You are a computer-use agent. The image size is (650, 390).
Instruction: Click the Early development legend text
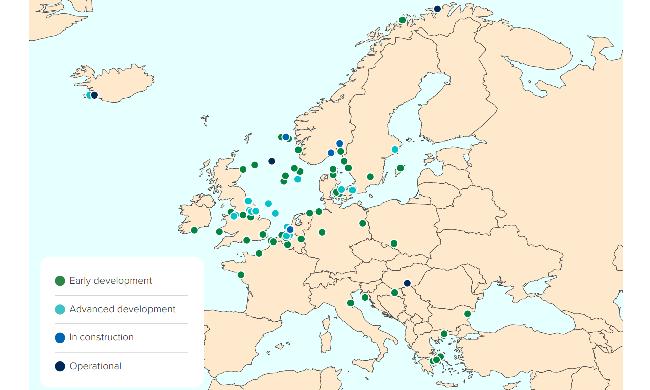(x=111, y=281)
